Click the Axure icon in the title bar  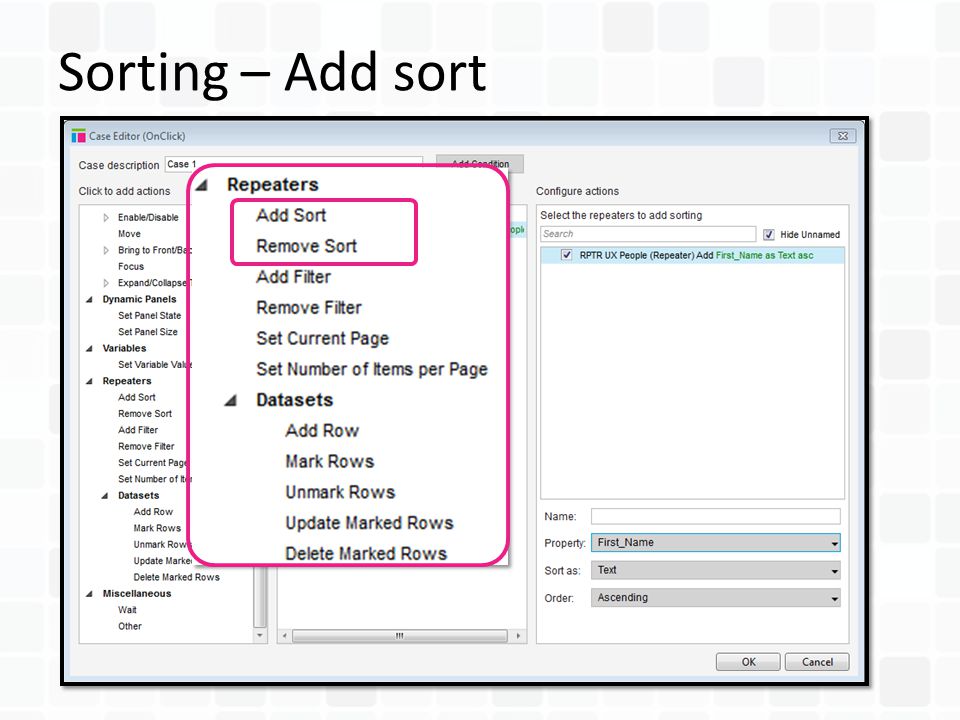[x=78, y=136]
